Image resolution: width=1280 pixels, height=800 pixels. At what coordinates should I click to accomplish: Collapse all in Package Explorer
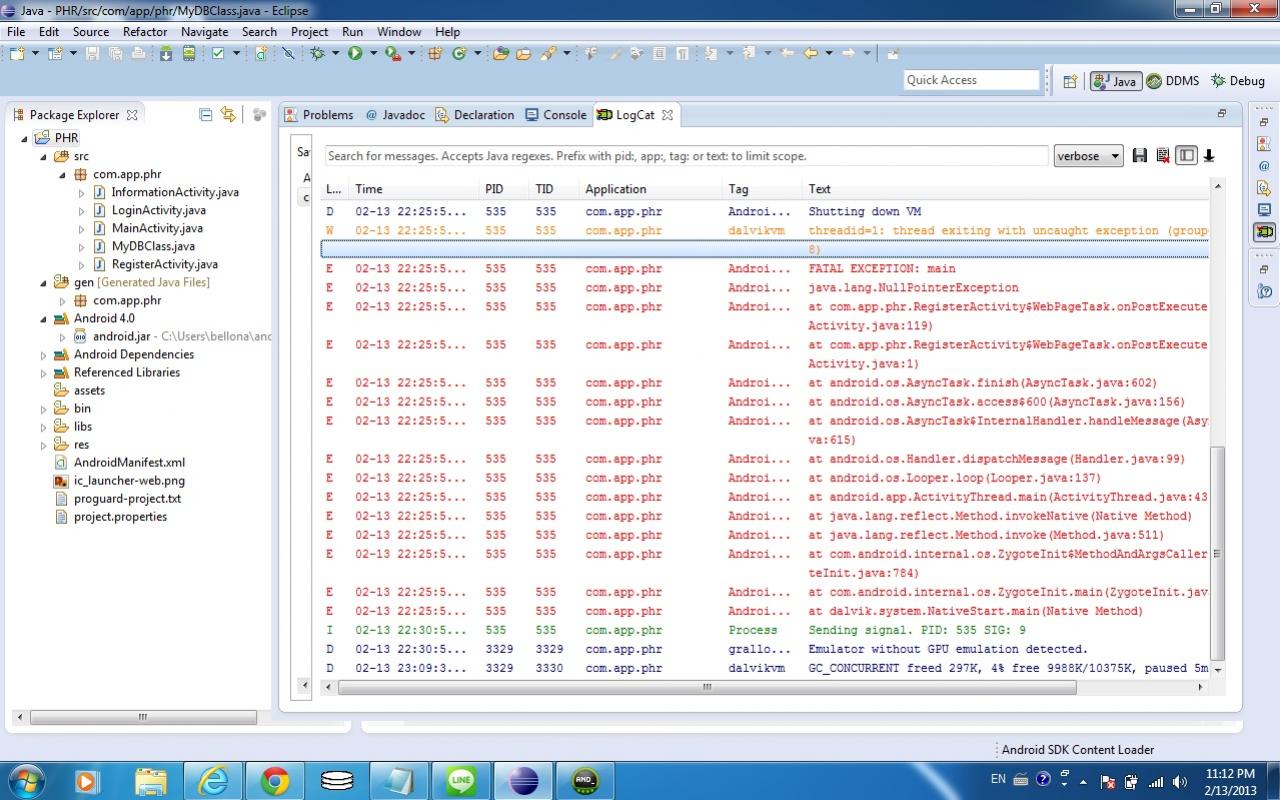[x=206, y=115]
